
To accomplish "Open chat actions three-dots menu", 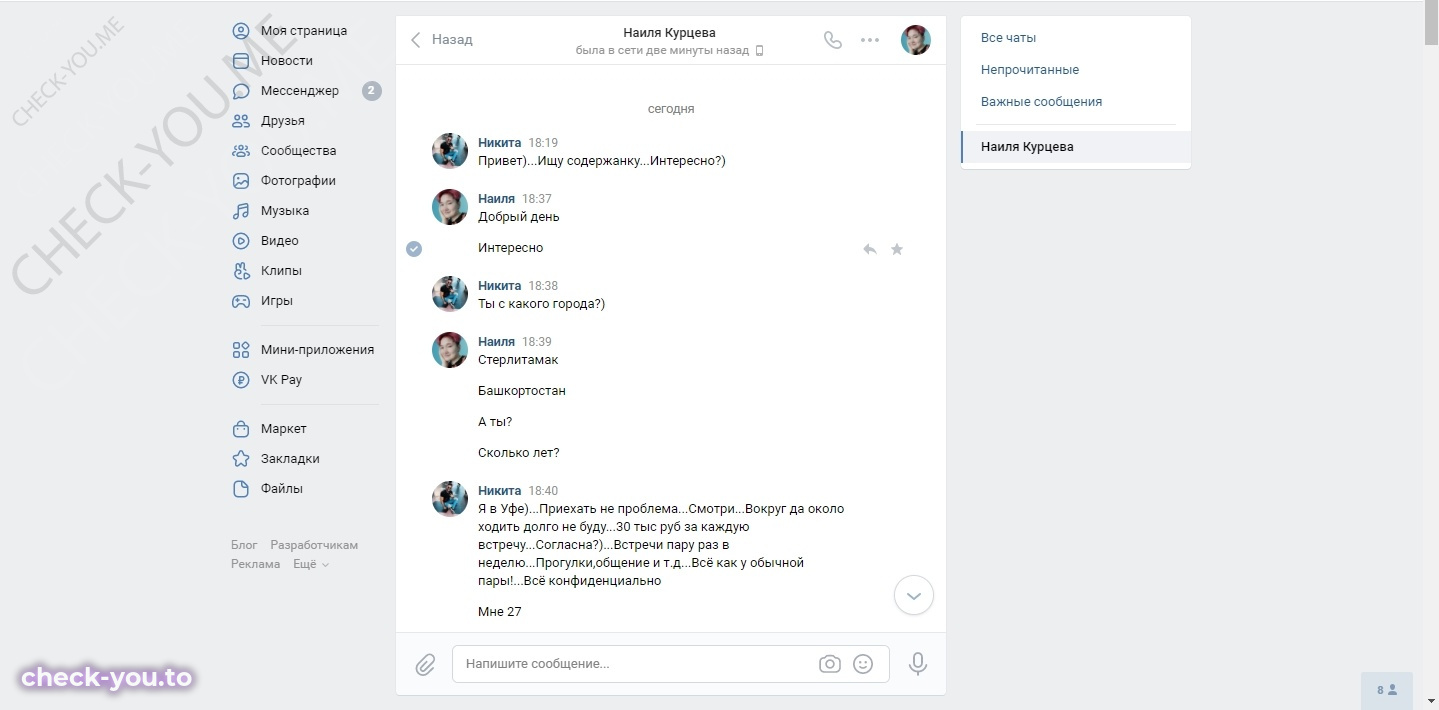I will pos(870,40).
